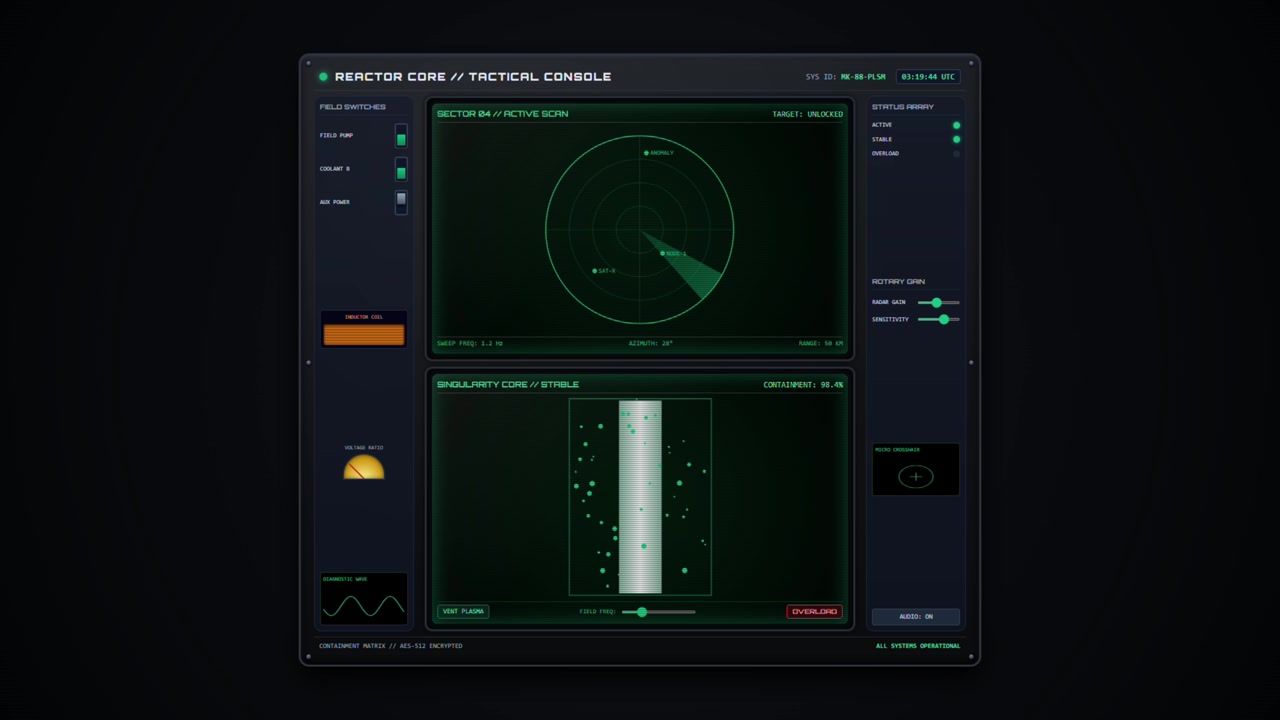Click the Sector 04 // Active Scan heading
Viewport: 1280px width, 720px height.
point(502,114)
